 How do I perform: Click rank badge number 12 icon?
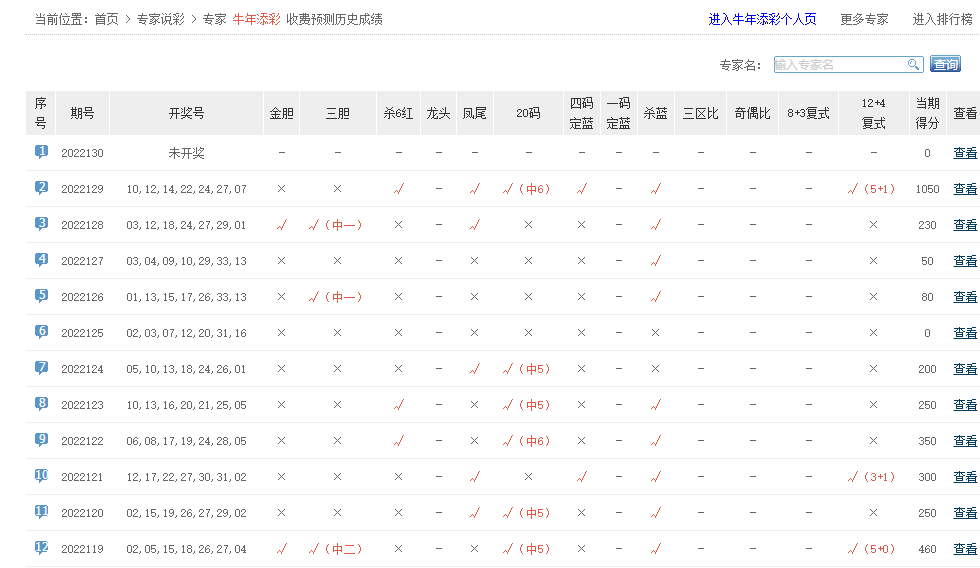pos(41,548)
